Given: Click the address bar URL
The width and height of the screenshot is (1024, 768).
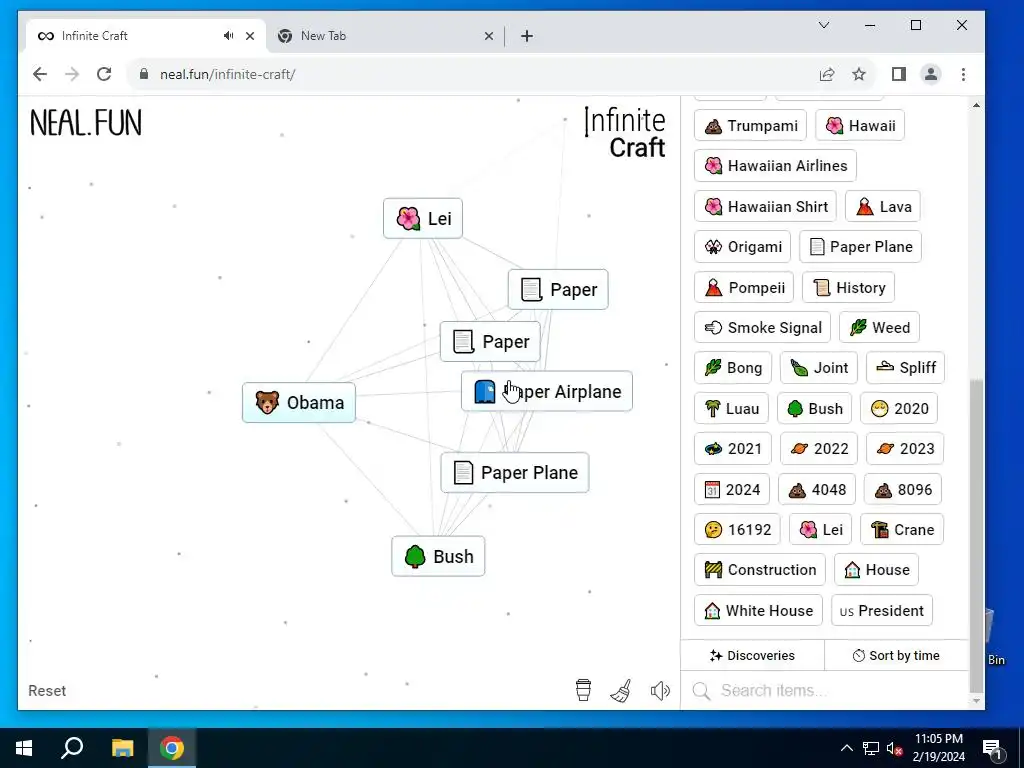Looking at the screenshot, I should [x=227, y=74].
